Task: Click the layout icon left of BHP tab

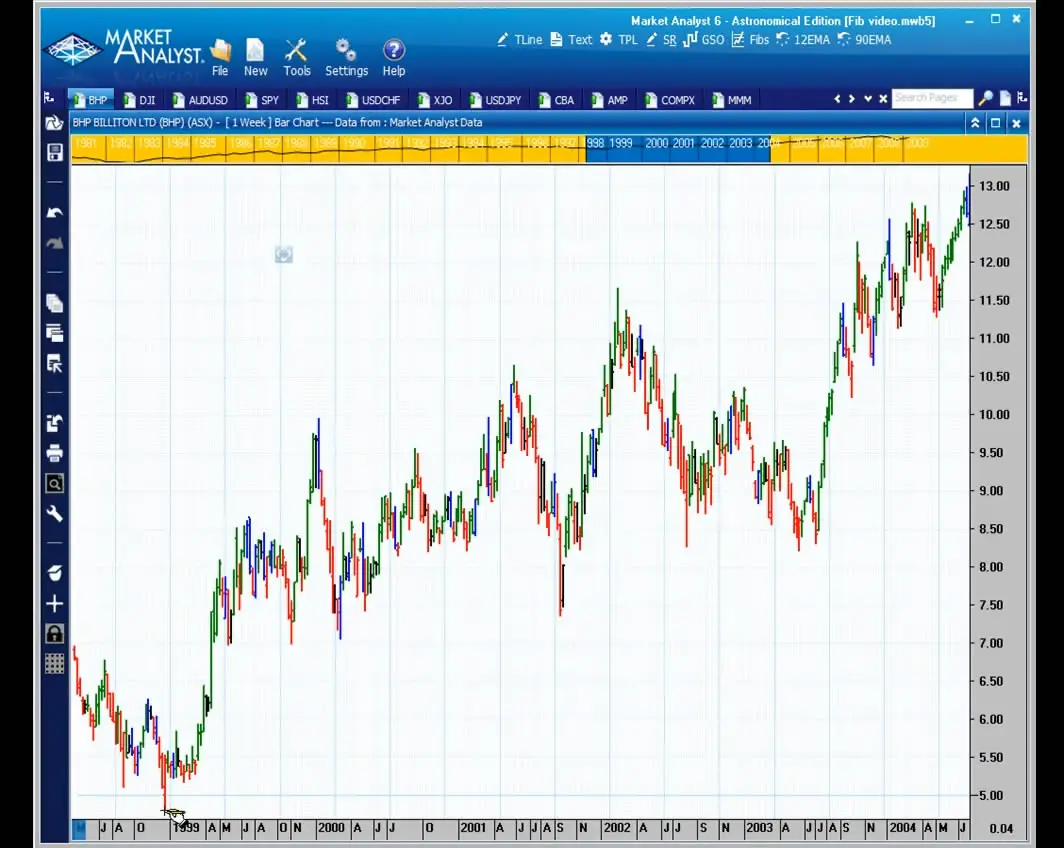Action: coord(49,98)
